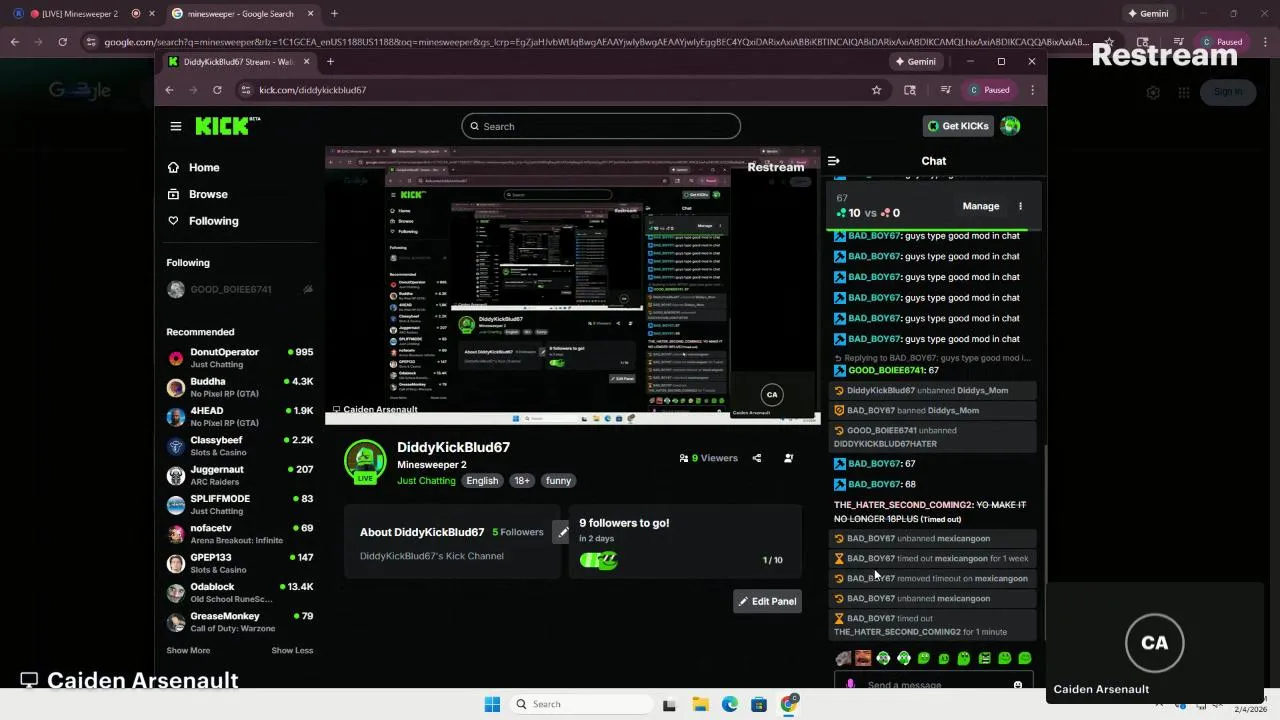Click Chrome icon on taskbar

[x=789, y=704]
